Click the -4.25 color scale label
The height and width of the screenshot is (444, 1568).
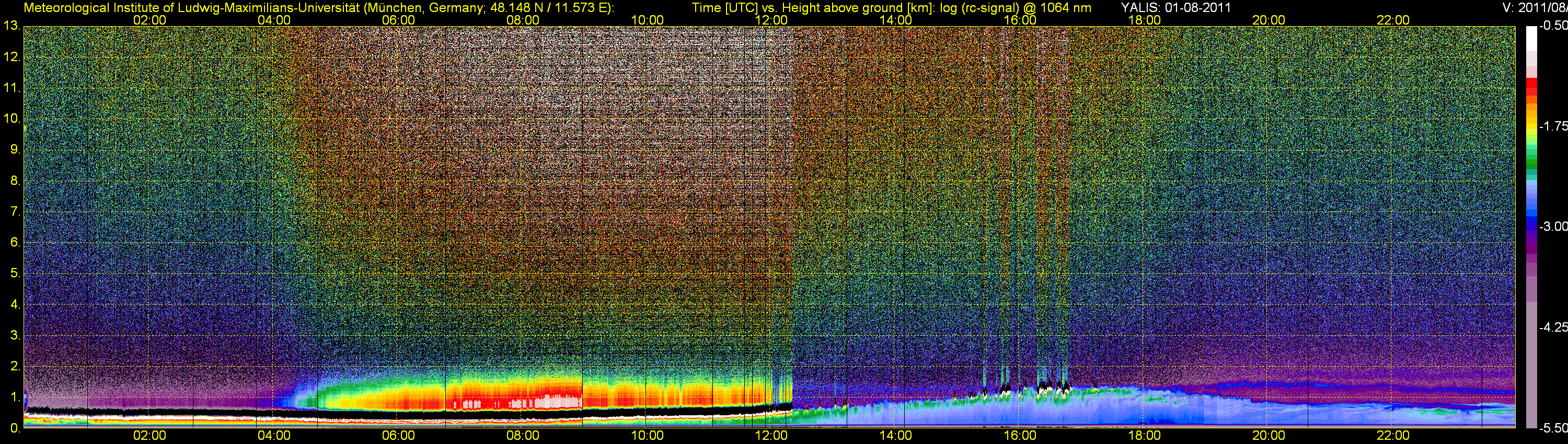(1553, 327)
